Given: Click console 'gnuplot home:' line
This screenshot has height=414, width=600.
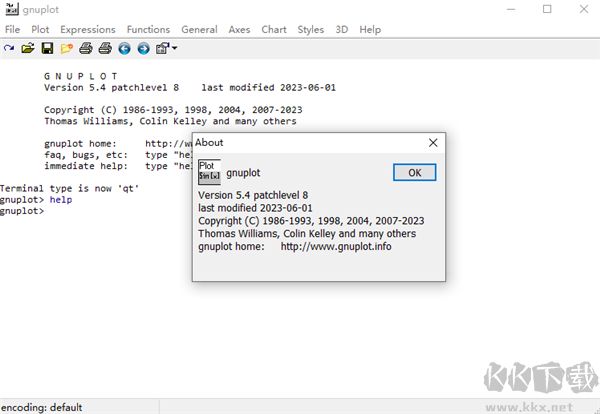Looking at the screenshot, I should coord(117,144).
